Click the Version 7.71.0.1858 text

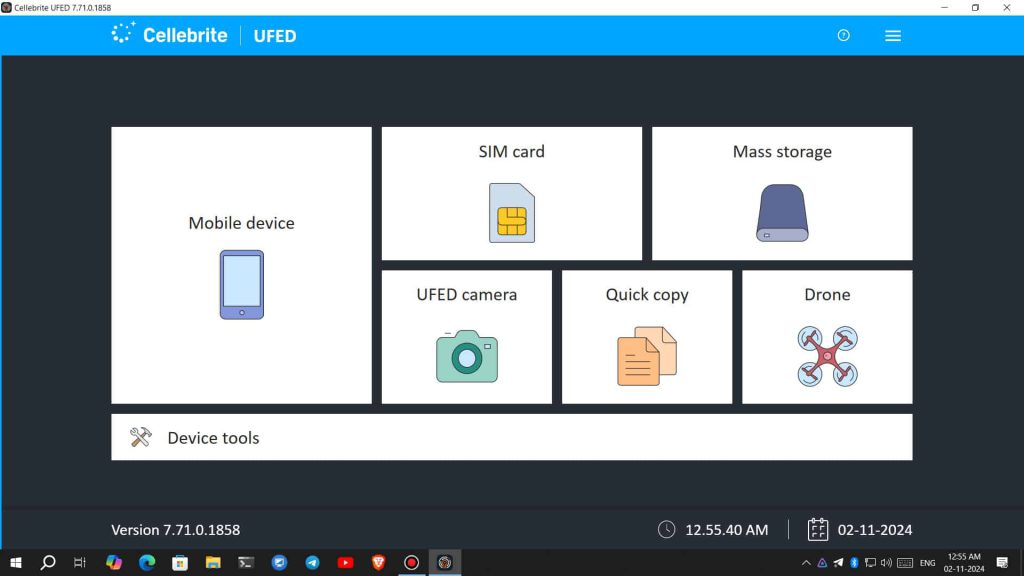click(x=176, y=529)
